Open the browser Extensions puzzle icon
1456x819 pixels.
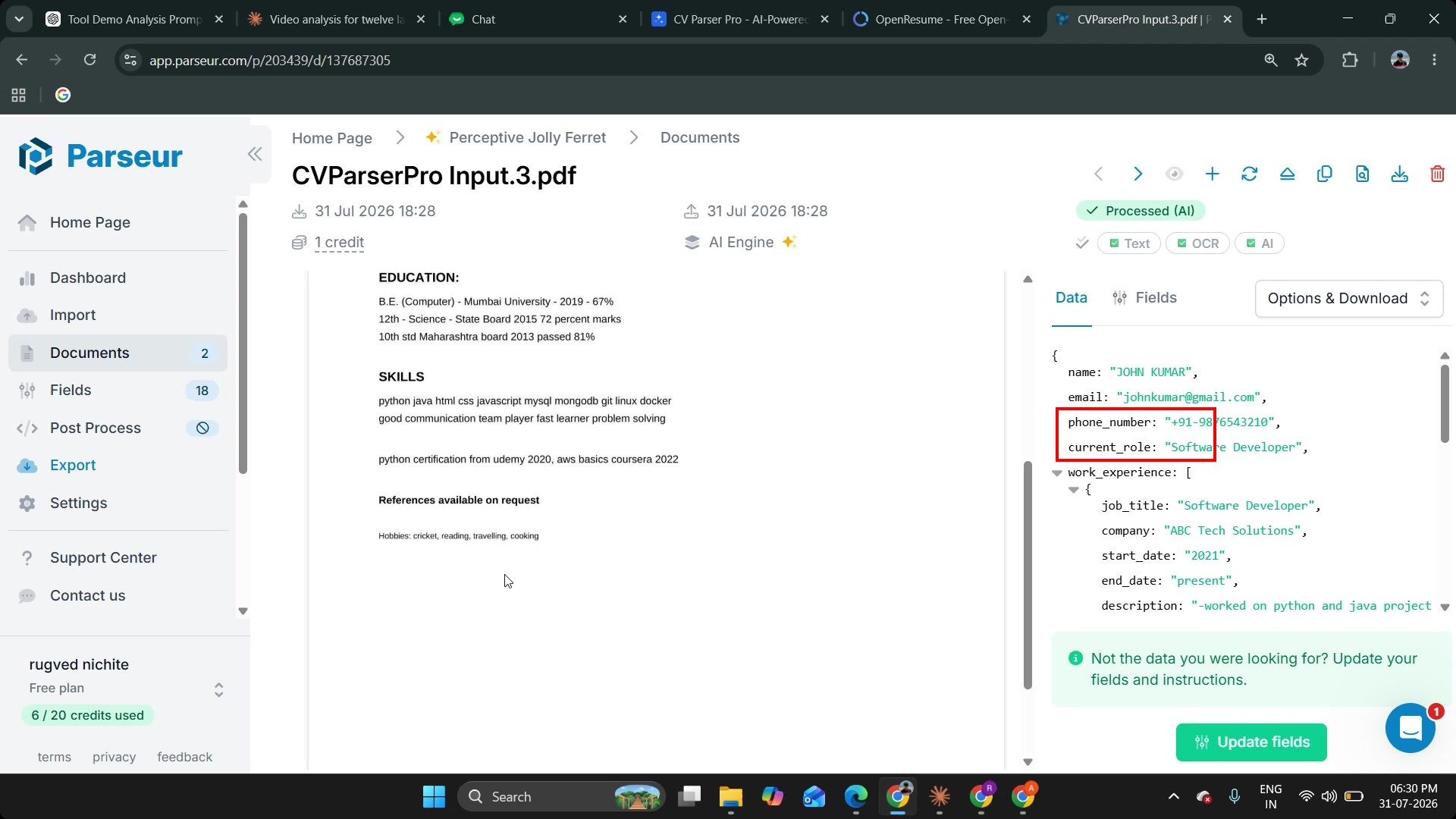point(1350,60)
